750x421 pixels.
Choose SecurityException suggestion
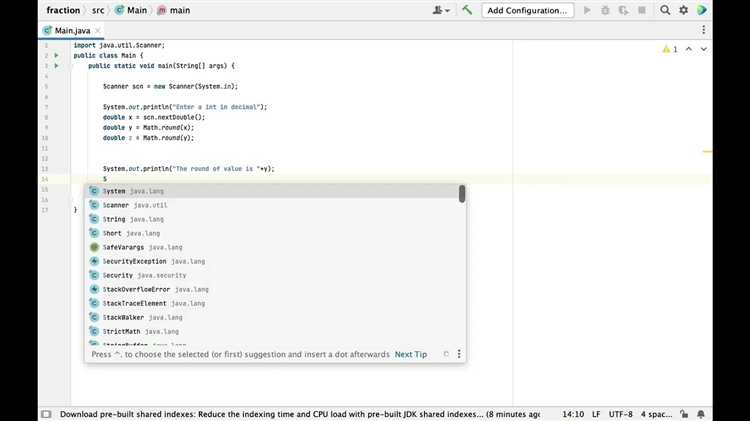click(x=272, y=261)
